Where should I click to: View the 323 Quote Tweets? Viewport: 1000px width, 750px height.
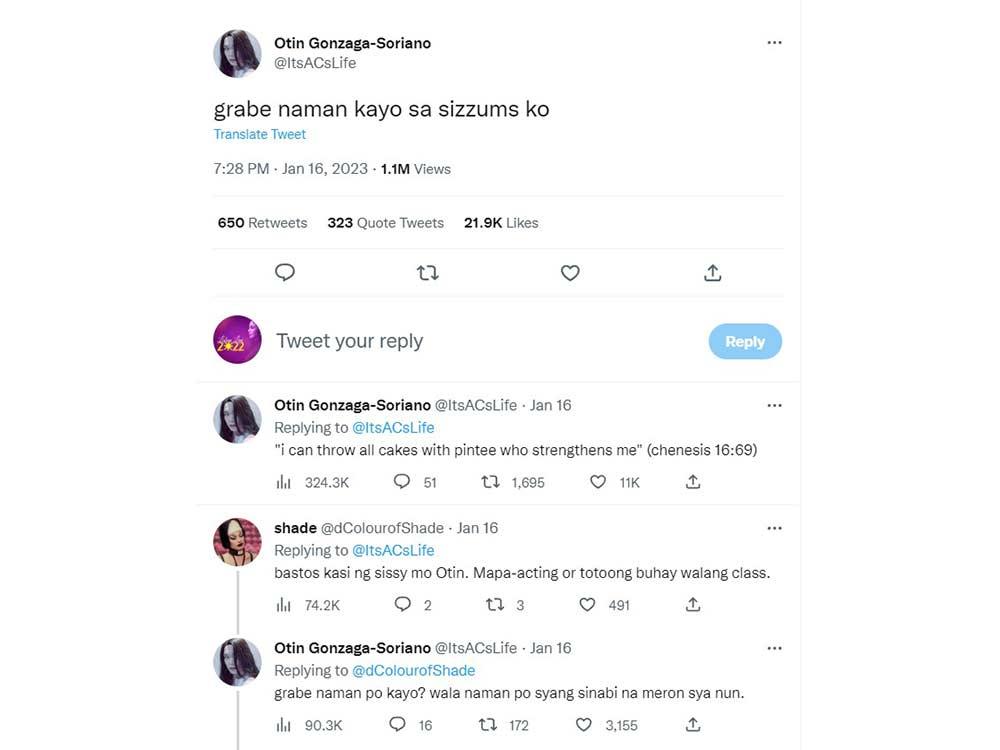point(385,222)
